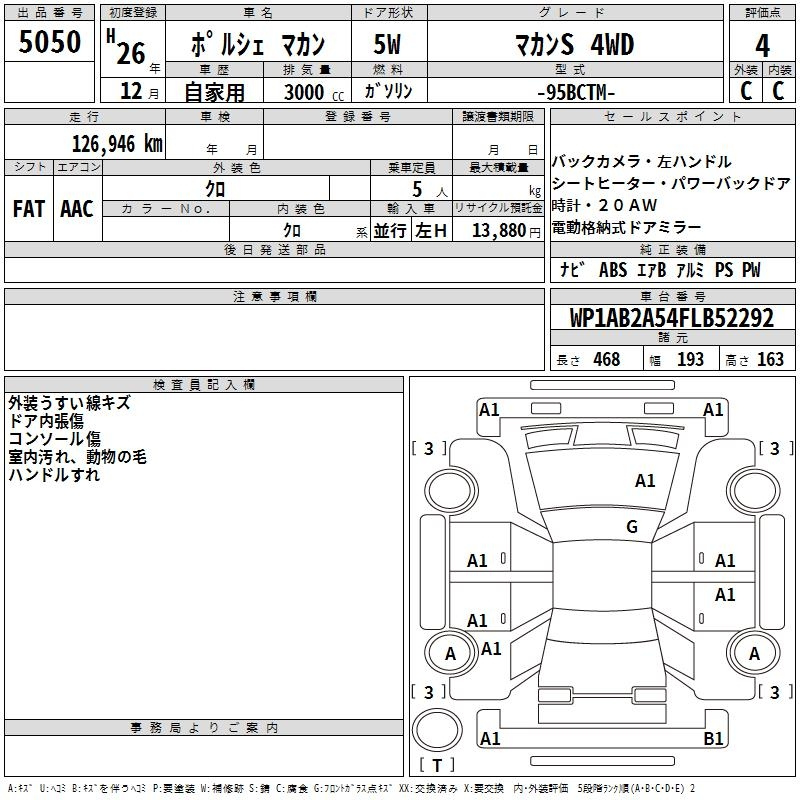The height and width of the screenshot is (800, 800).
Task: Select the mileage 126,946 km
Action: [117, 144]
